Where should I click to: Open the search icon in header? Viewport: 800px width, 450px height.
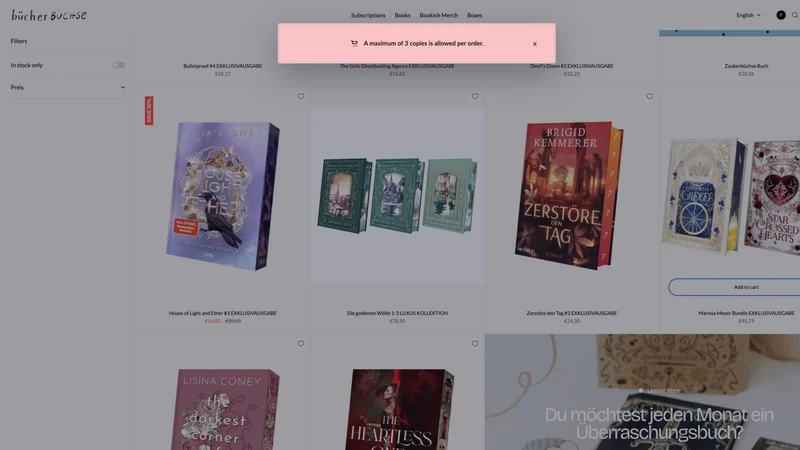pyautogui.click(x=794, y=15)
